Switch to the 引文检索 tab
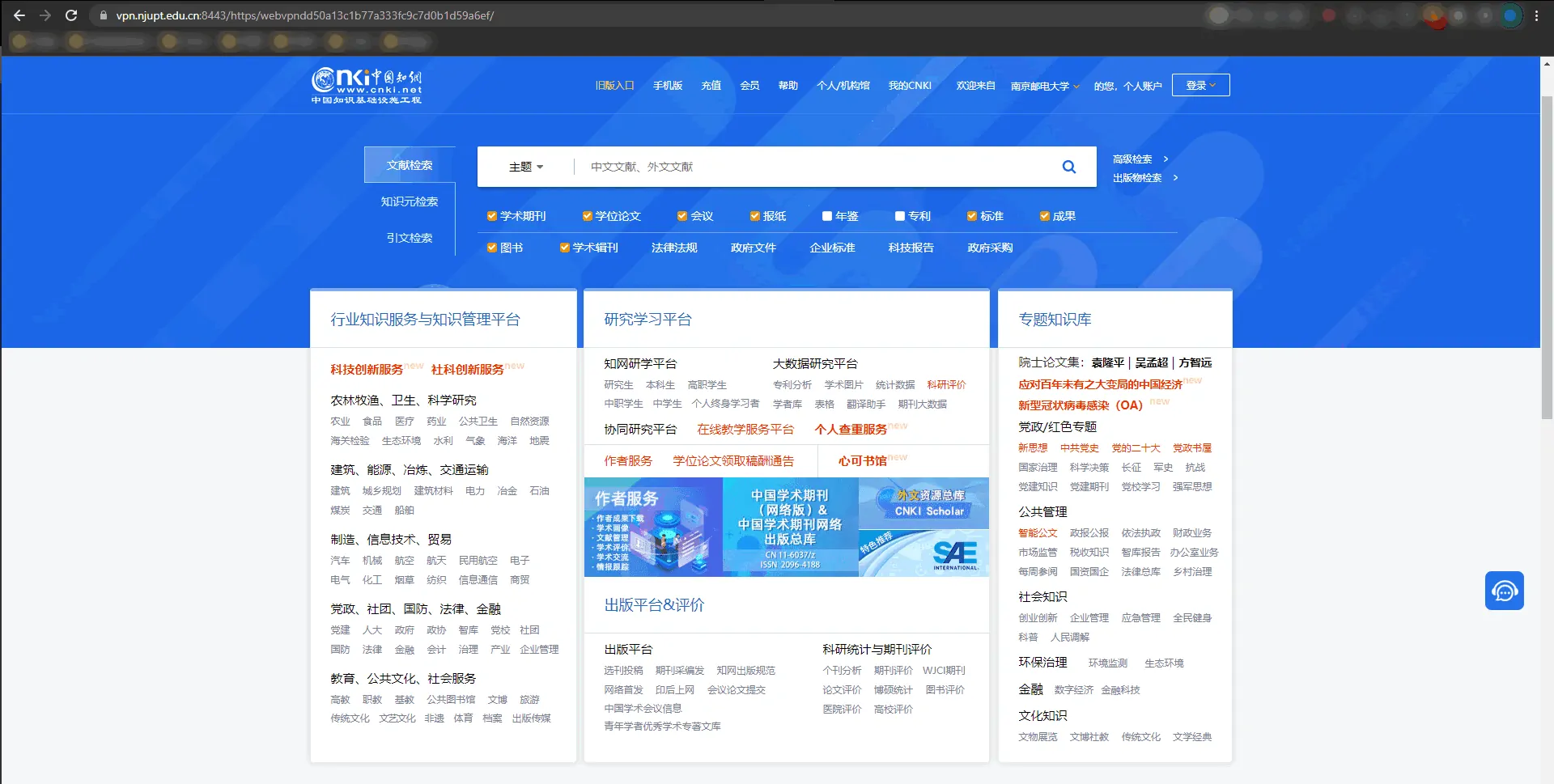Screen dimensions: 1554x784 [x=410, y=238]
